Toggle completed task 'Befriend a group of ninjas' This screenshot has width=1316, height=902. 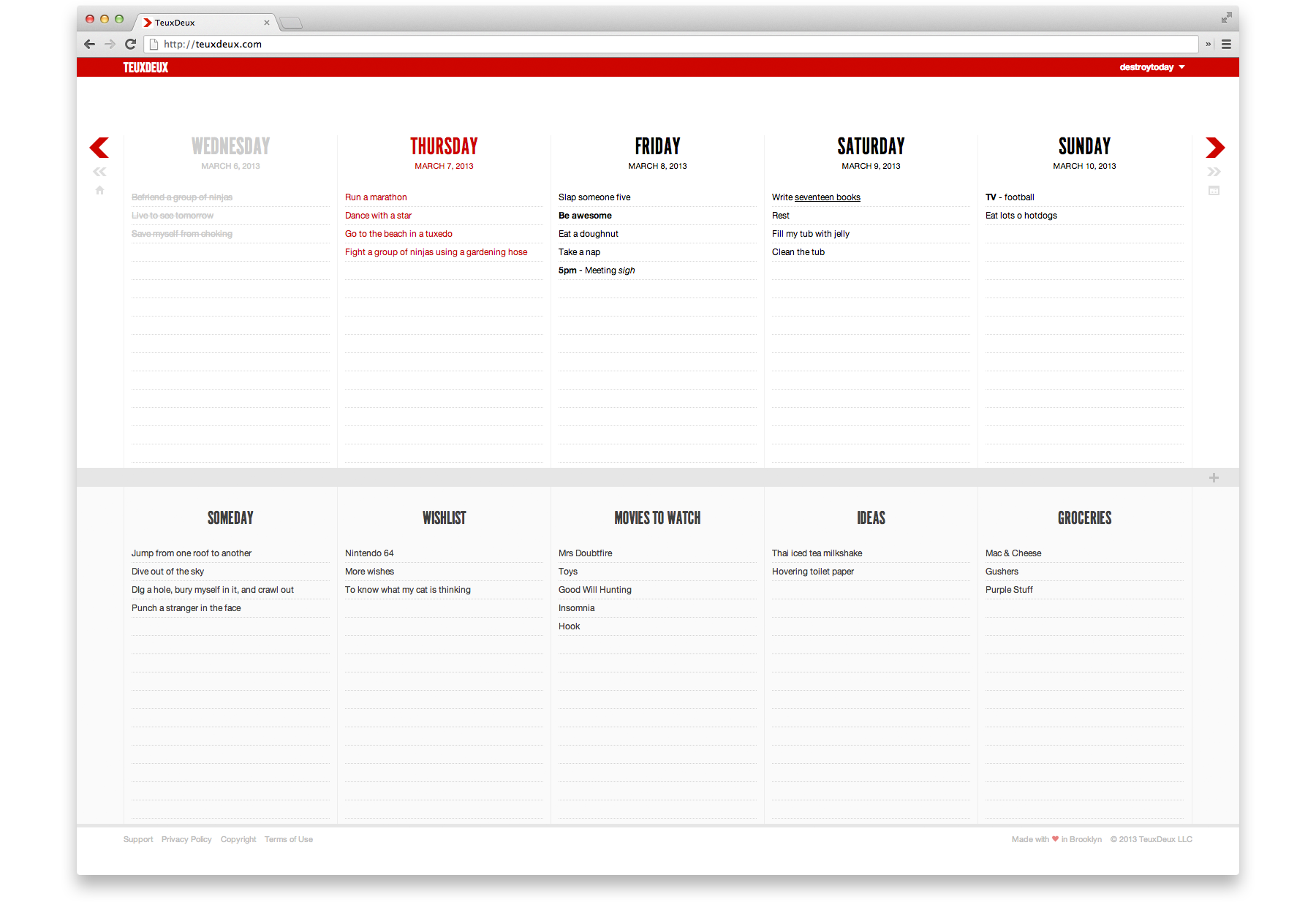[182, 197]
